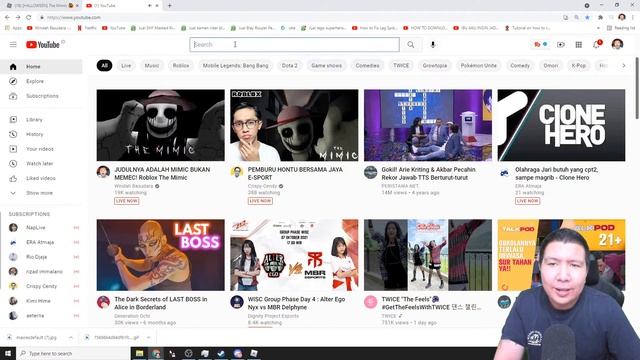The width and height of the screenshot is (640, 360).
Task: Open the LAST BOSS video thumbnail
Action: point(160,255)
